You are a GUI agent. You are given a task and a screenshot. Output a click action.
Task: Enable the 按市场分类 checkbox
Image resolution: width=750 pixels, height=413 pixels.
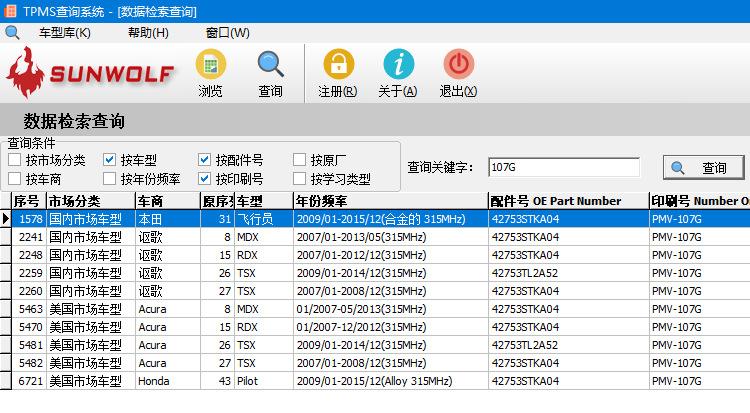click(14, 160)
